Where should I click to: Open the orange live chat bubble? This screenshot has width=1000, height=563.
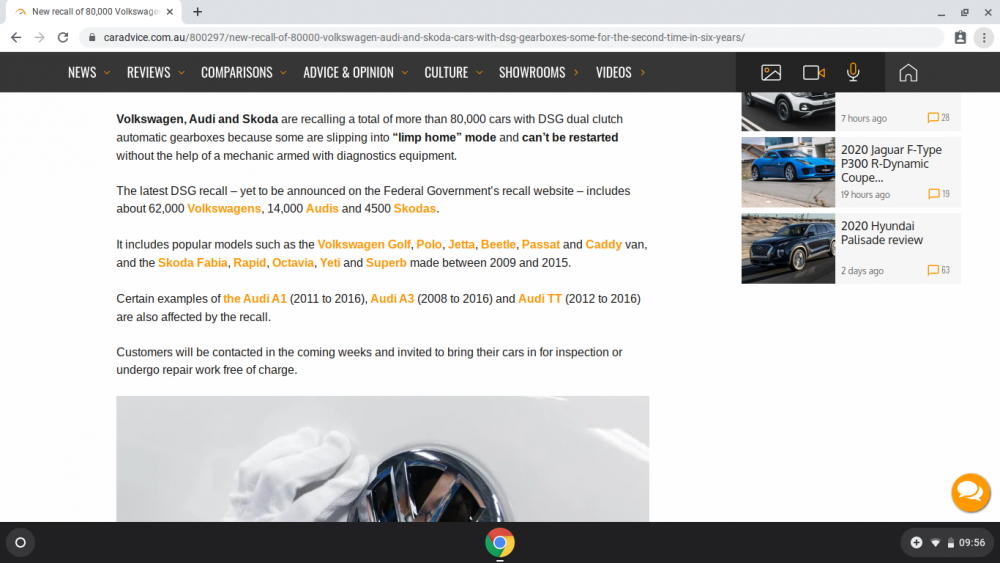[971, 492]
